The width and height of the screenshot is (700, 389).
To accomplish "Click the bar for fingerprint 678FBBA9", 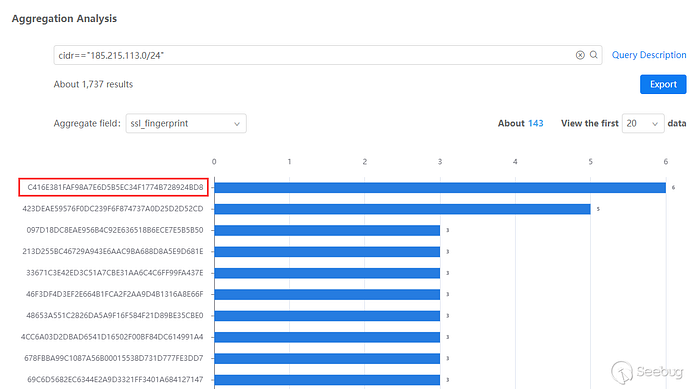I will coord(327,358).
